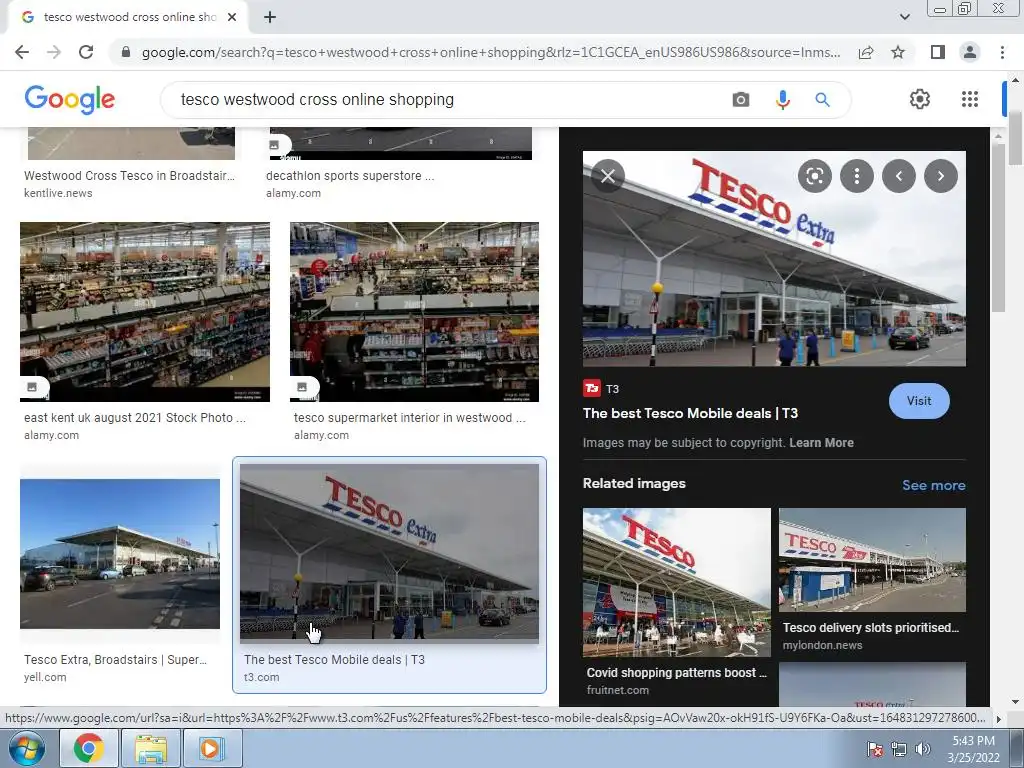Share this page icon in address bar

click(866, 52)
